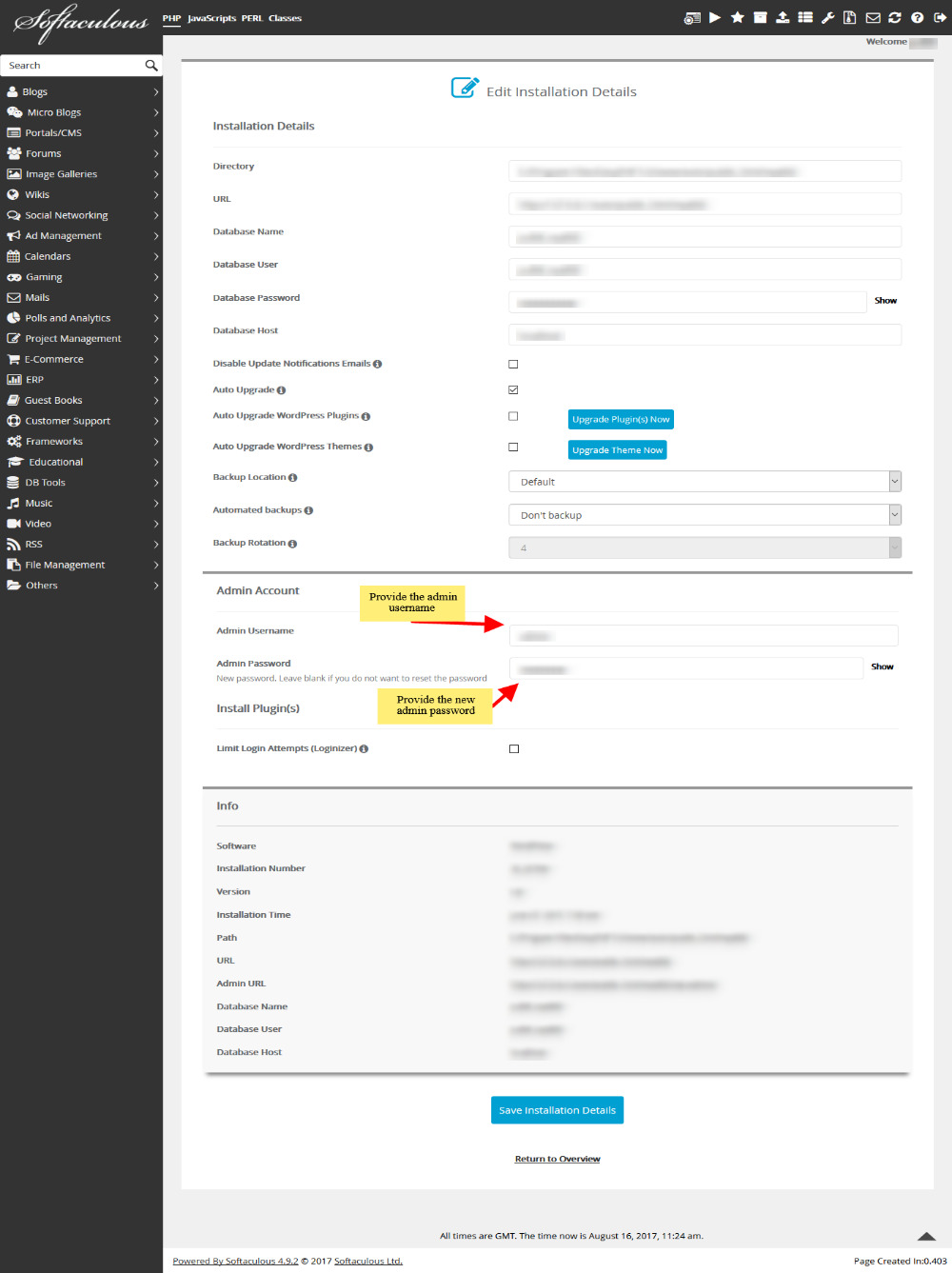Click the Database Name input field
952x1273 pixels.
coord(705,237)
